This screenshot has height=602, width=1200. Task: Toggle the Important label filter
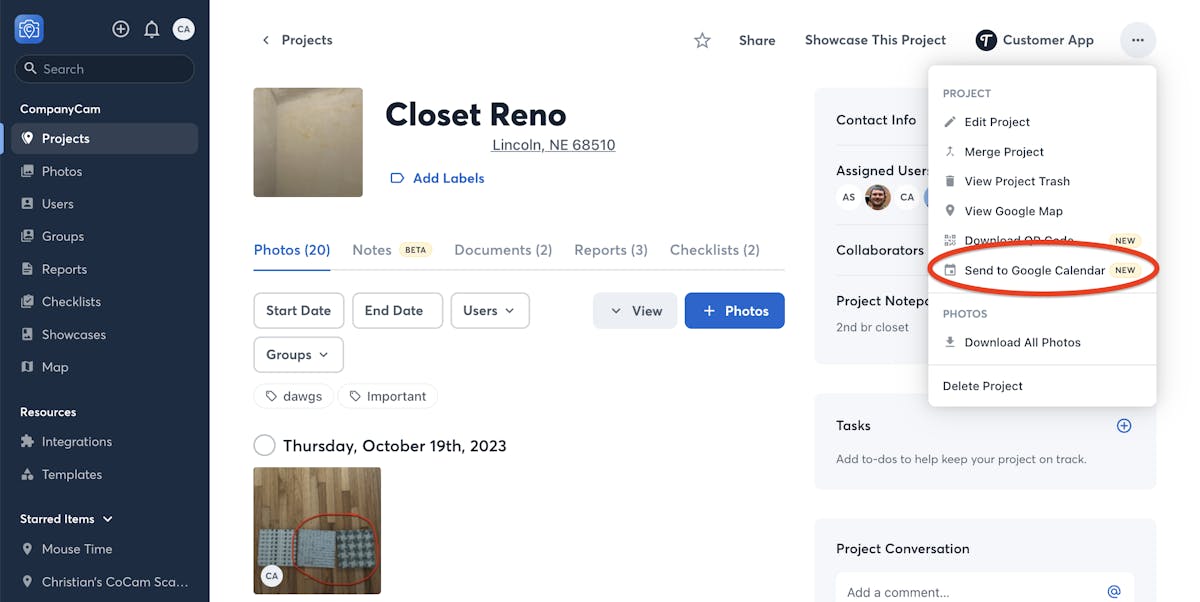387,397
